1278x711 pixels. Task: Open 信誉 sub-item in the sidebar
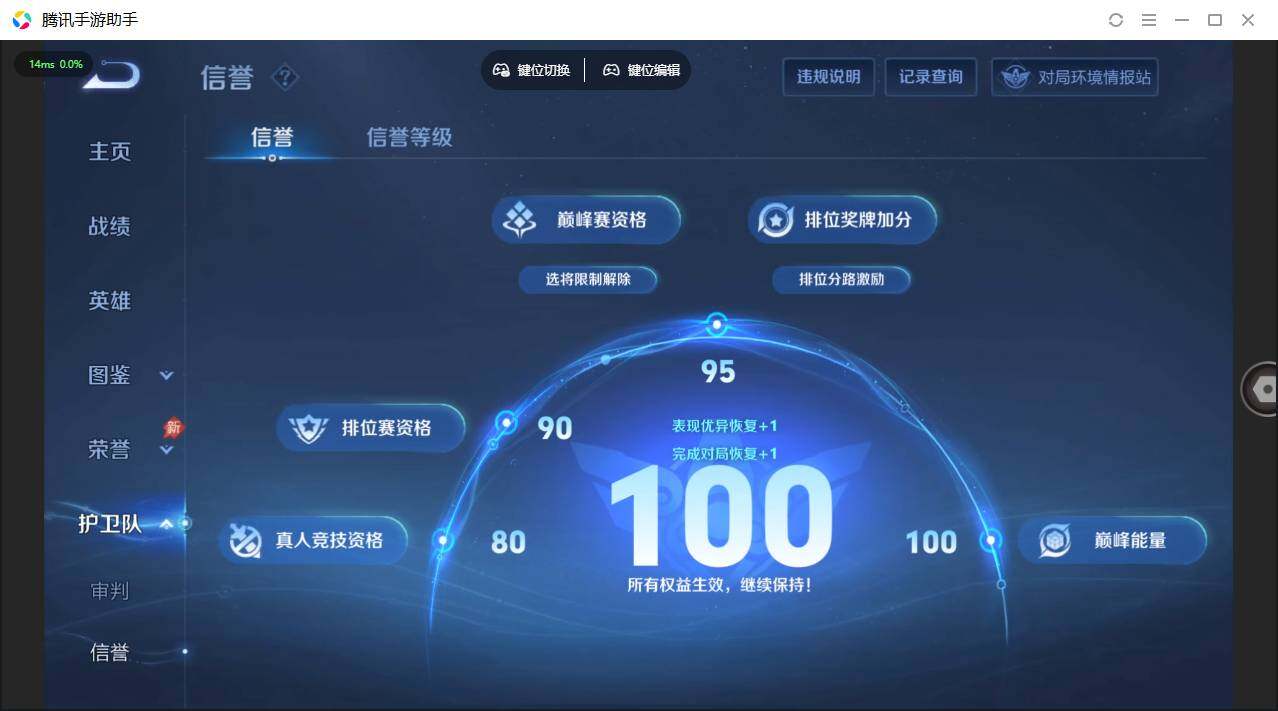(x=110, y=653)
